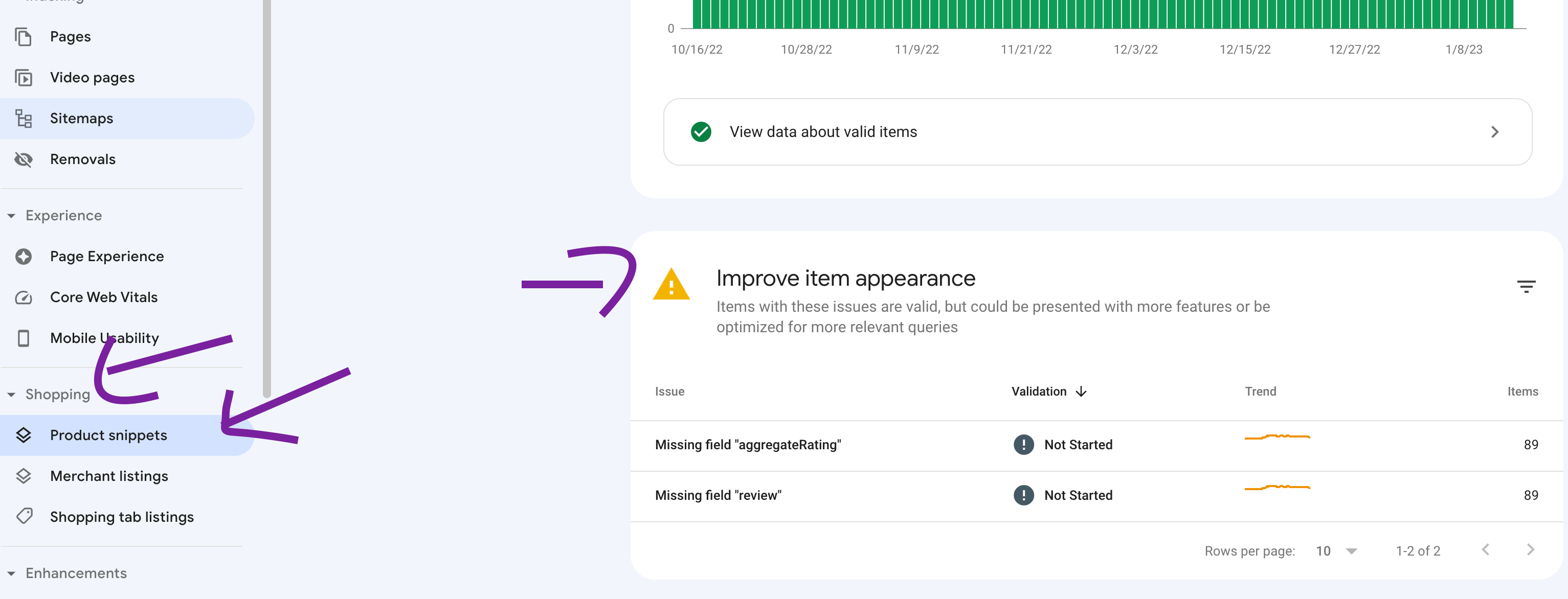Viewport: 1568px width, 599px height.
Task: Select Removals menu item
Action: click(127, 159)
